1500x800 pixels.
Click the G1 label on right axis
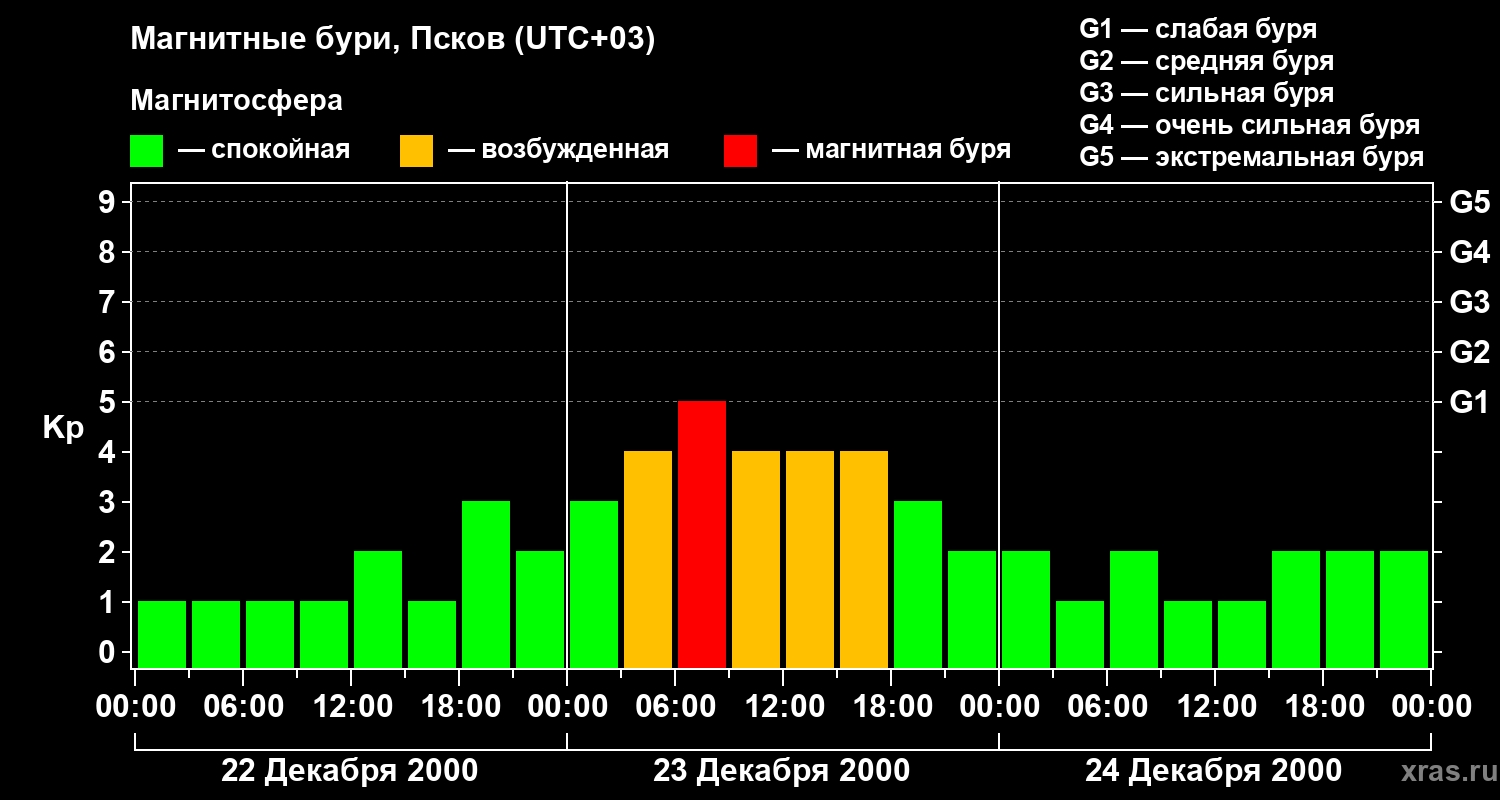pyautogui.click(x=1469, y=402)
